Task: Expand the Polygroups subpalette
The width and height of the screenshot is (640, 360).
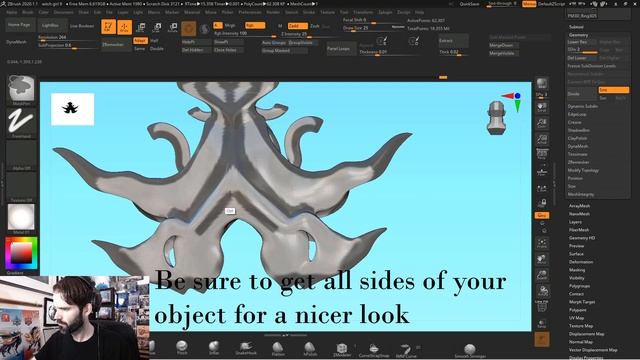Action: coord(579,286)
